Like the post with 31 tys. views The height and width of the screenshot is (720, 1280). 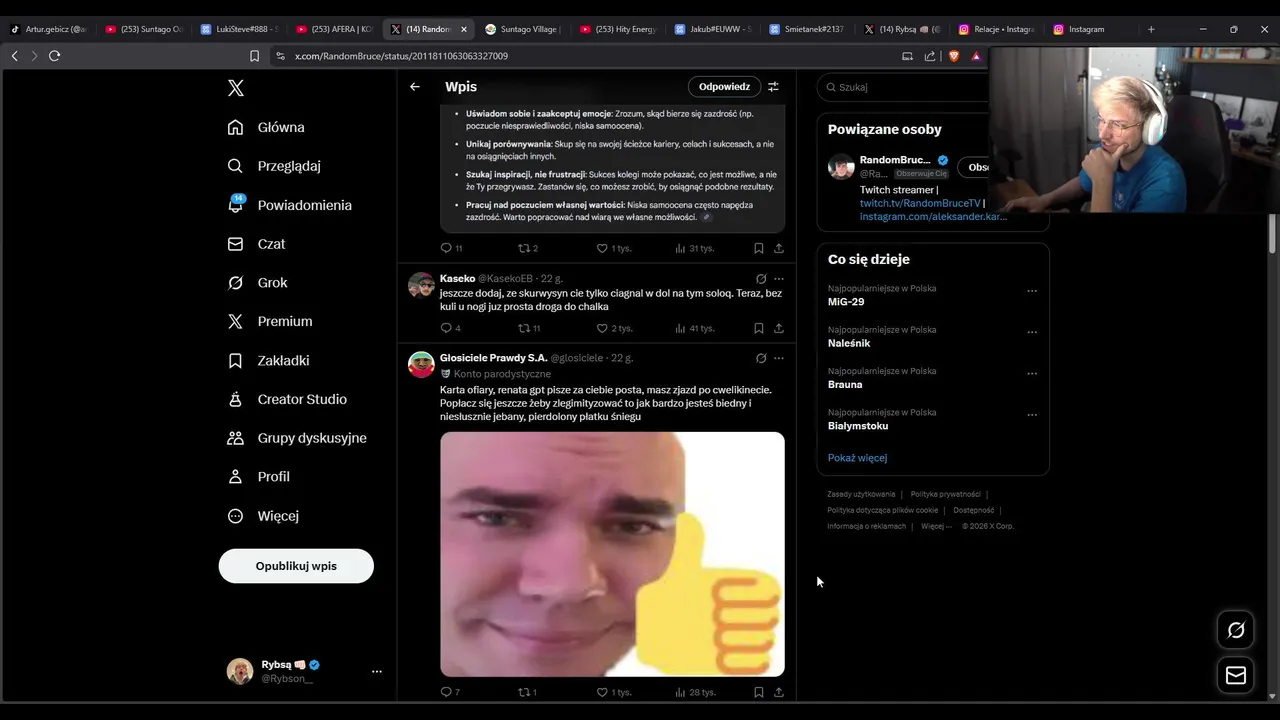[613, 248]
